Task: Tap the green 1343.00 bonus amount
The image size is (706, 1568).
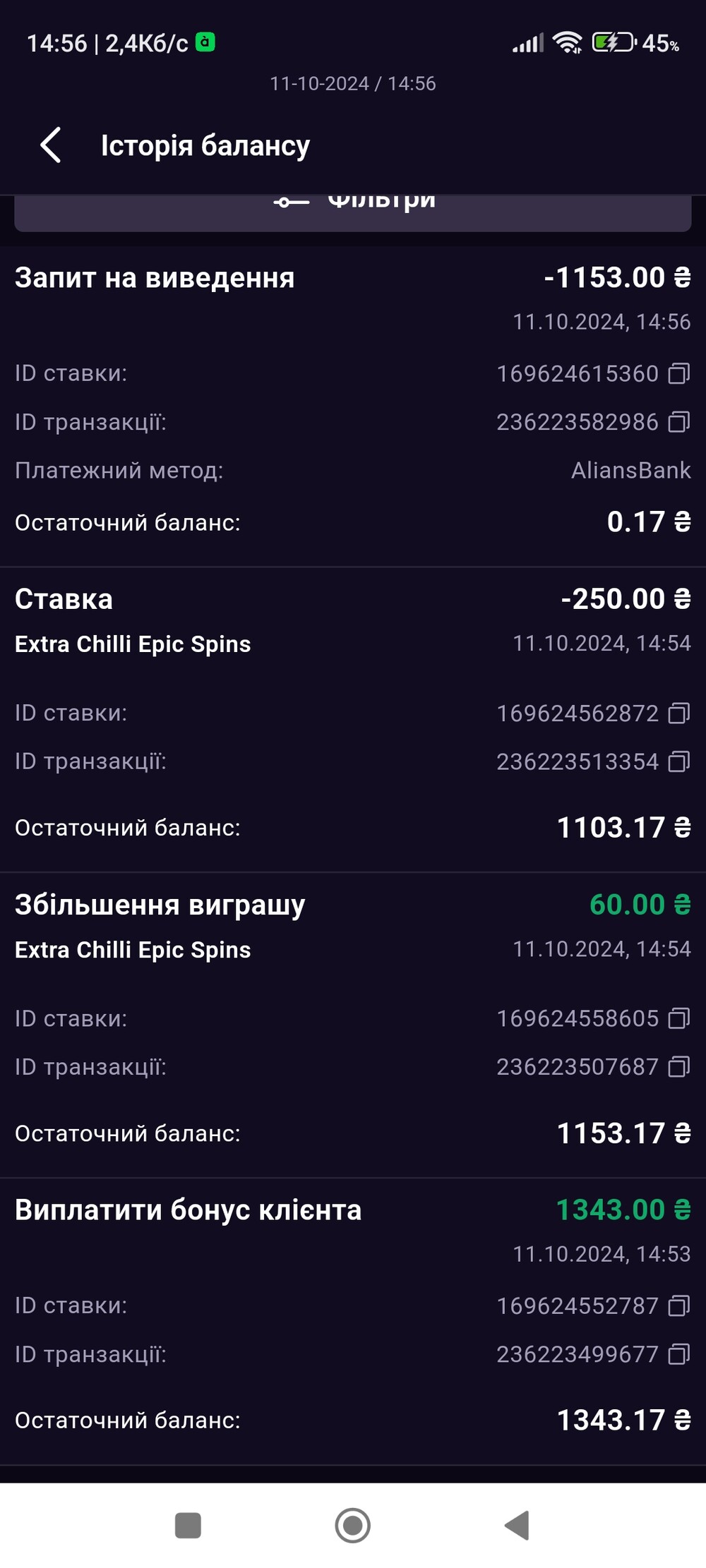Action: [623, 1210]
